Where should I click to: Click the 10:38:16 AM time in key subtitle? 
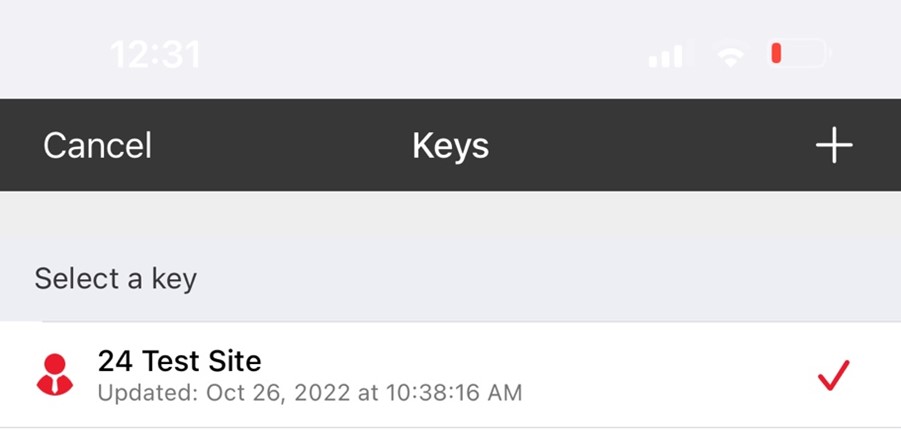click(x=453, y=393)
